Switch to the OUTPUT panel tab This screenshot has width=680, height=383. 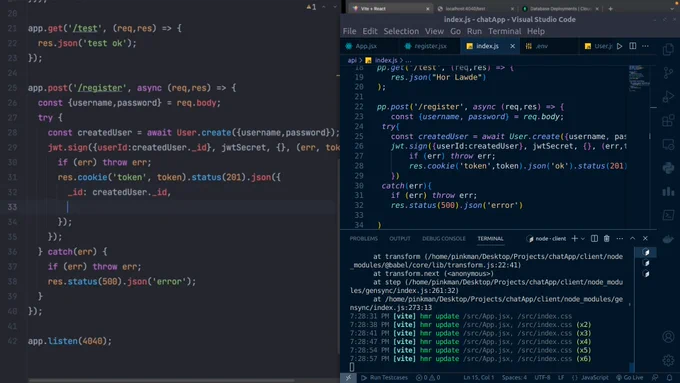click(400, 239)
